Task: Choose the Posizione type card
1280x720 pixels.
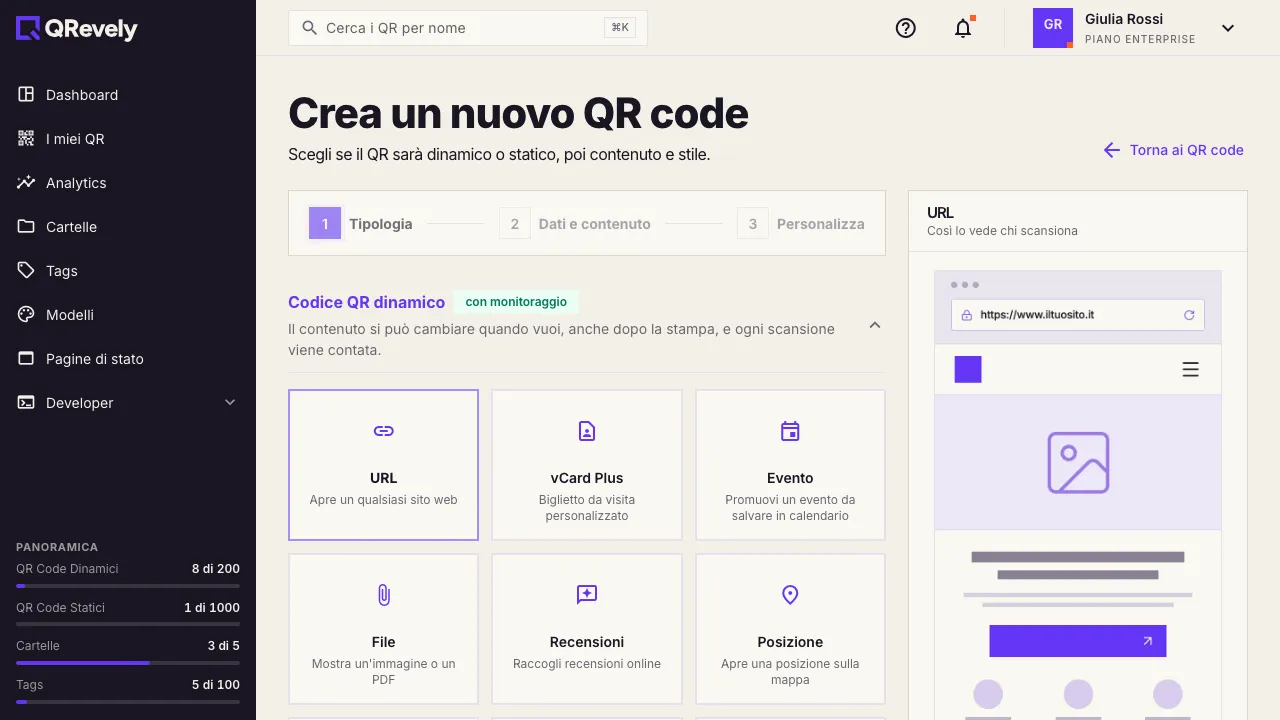Action: click(x=790, y=629)
